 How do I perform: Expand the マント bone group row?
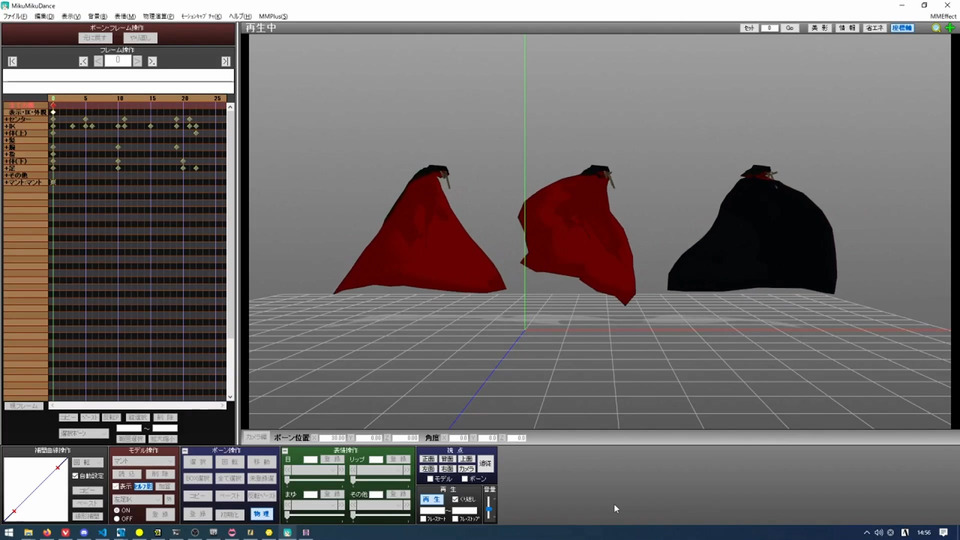click(x=6, y=183)
